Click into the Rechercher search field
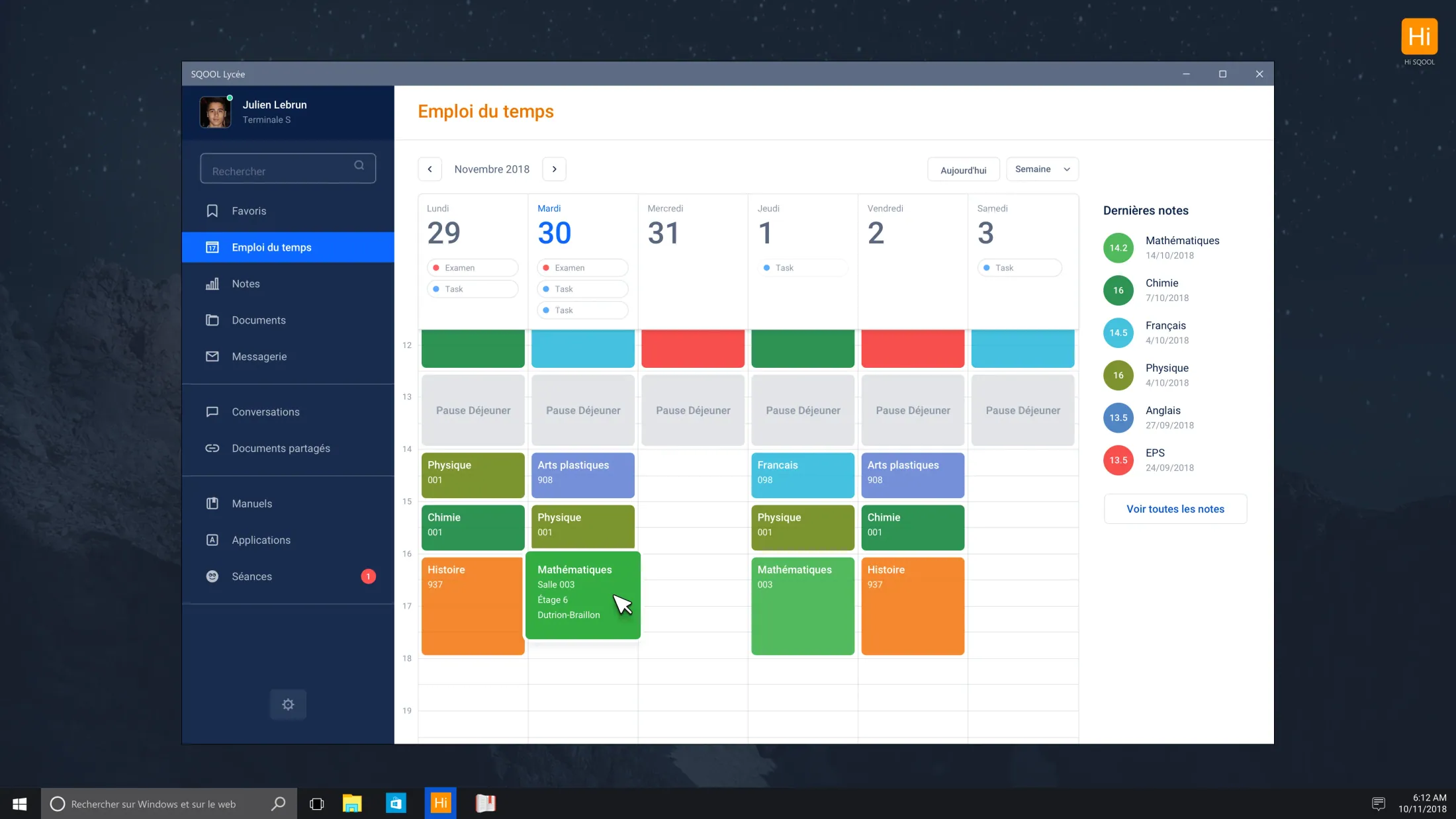Image resolution: width=1456 pixels, height=819 pixels. [x=288, y=169]
